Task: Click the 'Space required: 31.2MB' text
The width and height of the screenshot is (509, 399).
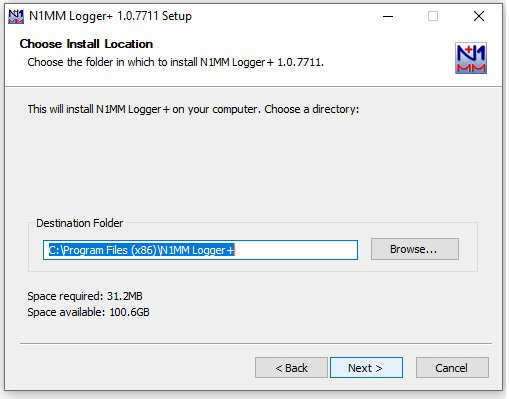Action: coord(85,296)
